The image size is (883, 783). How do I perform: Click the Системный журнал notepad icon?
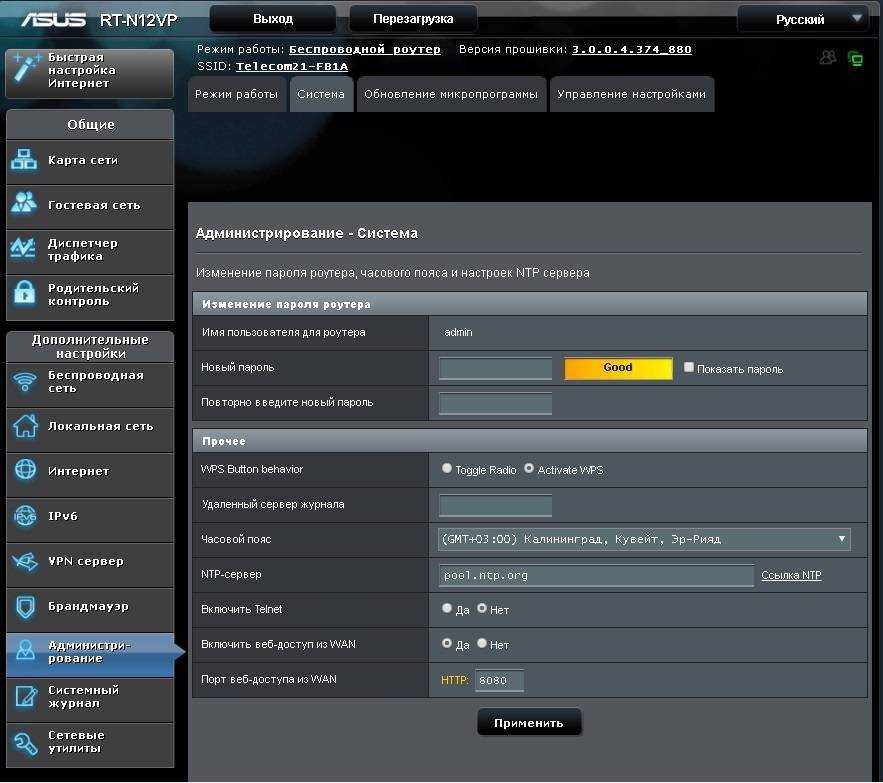[25, 696]
